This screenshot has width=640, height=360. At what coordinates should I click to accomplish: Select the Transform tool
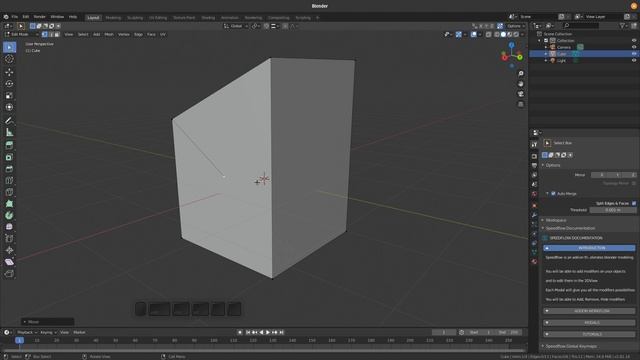point(9,107)
